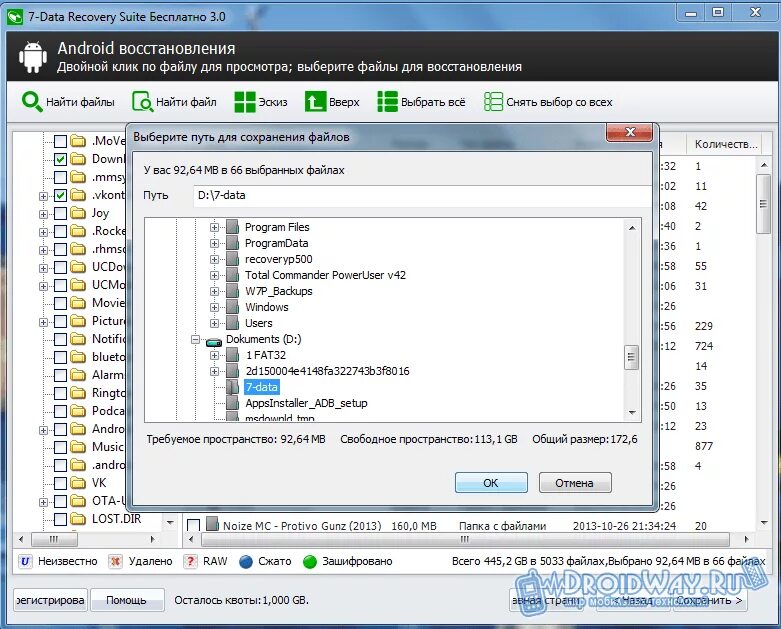The width and height of the screenshot is (781, 629).
Task: Expand the 1 FAT32 folder node
Action: 214,355
